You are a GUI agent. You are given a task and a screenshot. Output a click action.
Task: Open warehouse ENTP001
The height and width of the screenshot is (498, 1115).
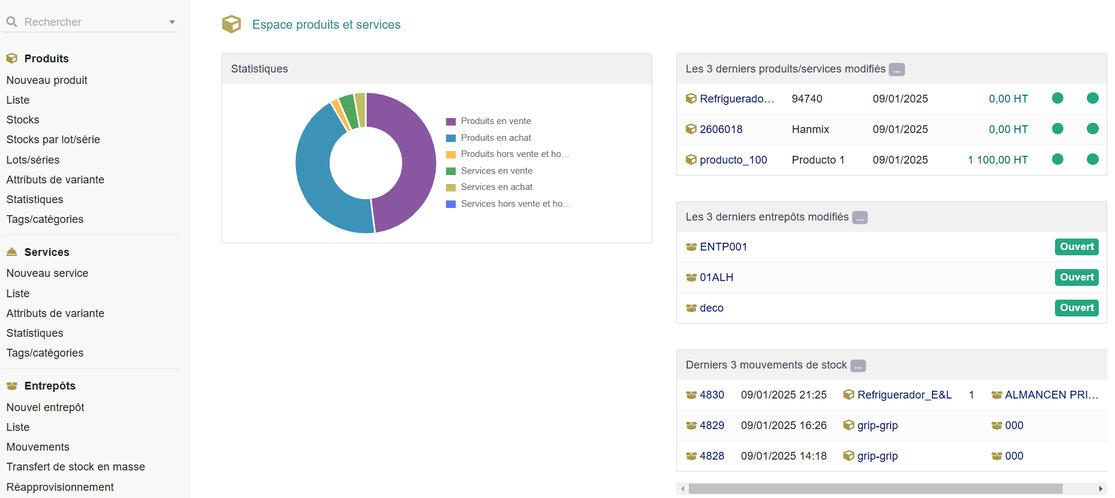[723, 247]
